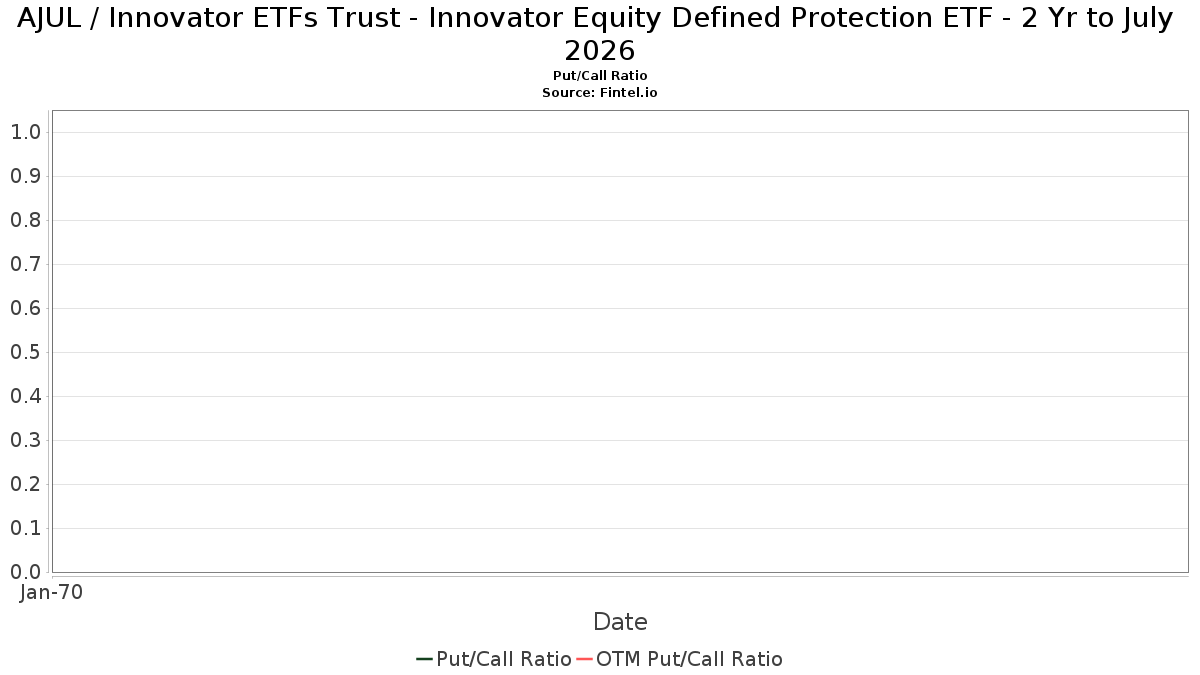Click the 0.7 y-axis label
The height and width of the screenshot is (675, 1200).
coord(25,264)
